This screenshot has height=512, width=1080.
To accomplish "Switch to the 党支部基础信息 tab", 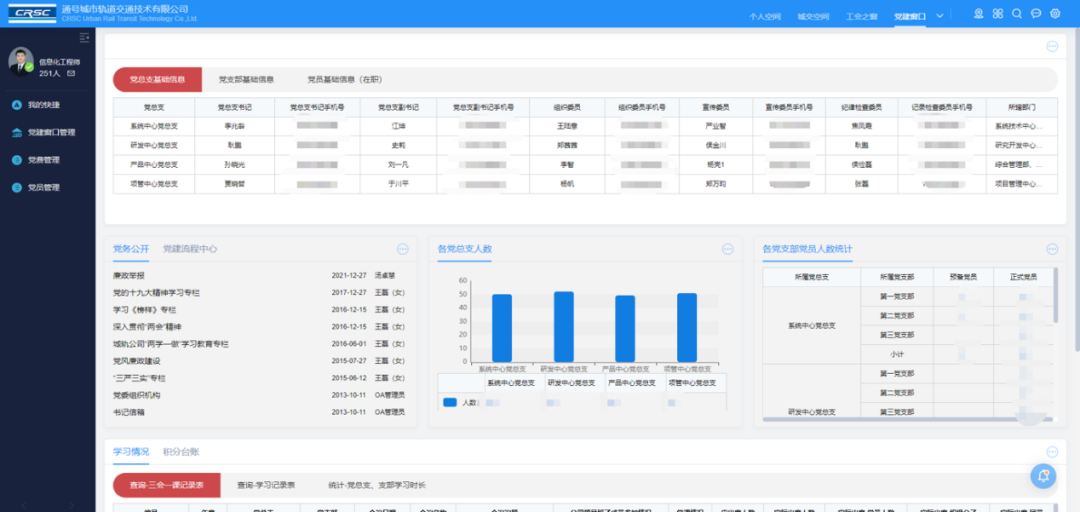I will tap(246, 79).
